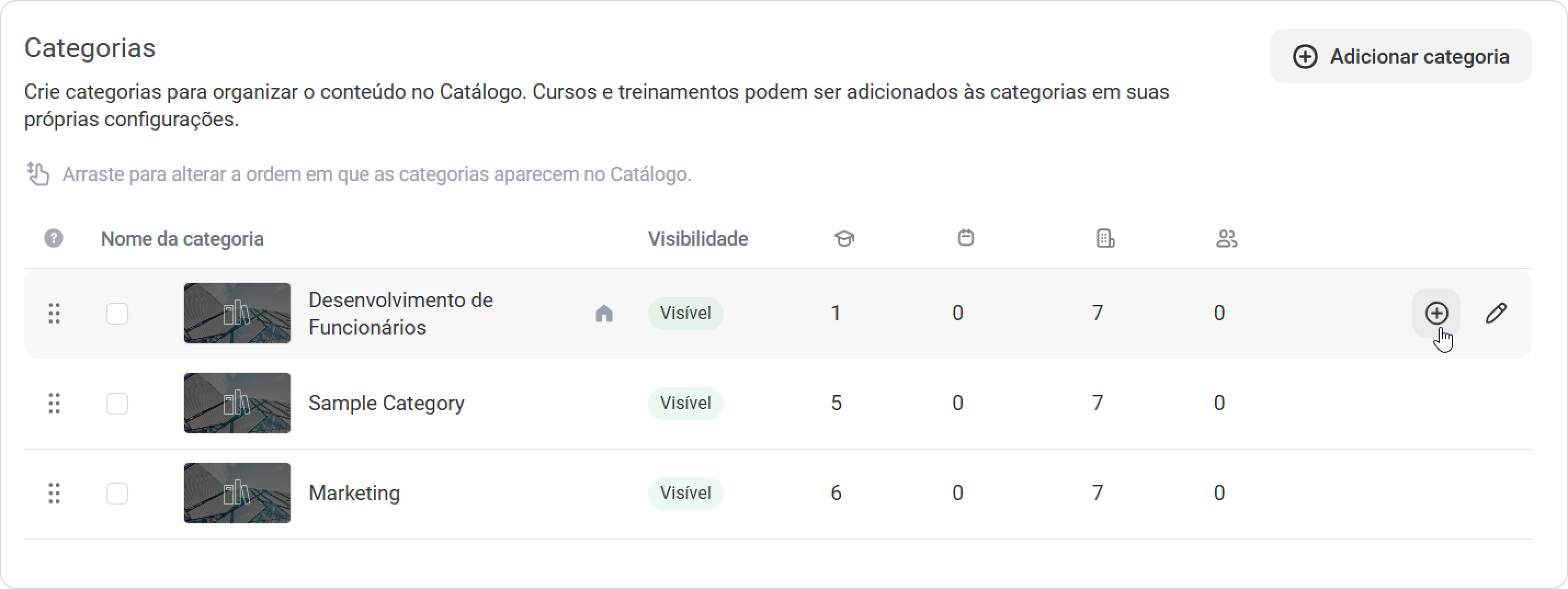Click the Adicionar categoria button
The image size is (1568, 589).
[1400, 56]
